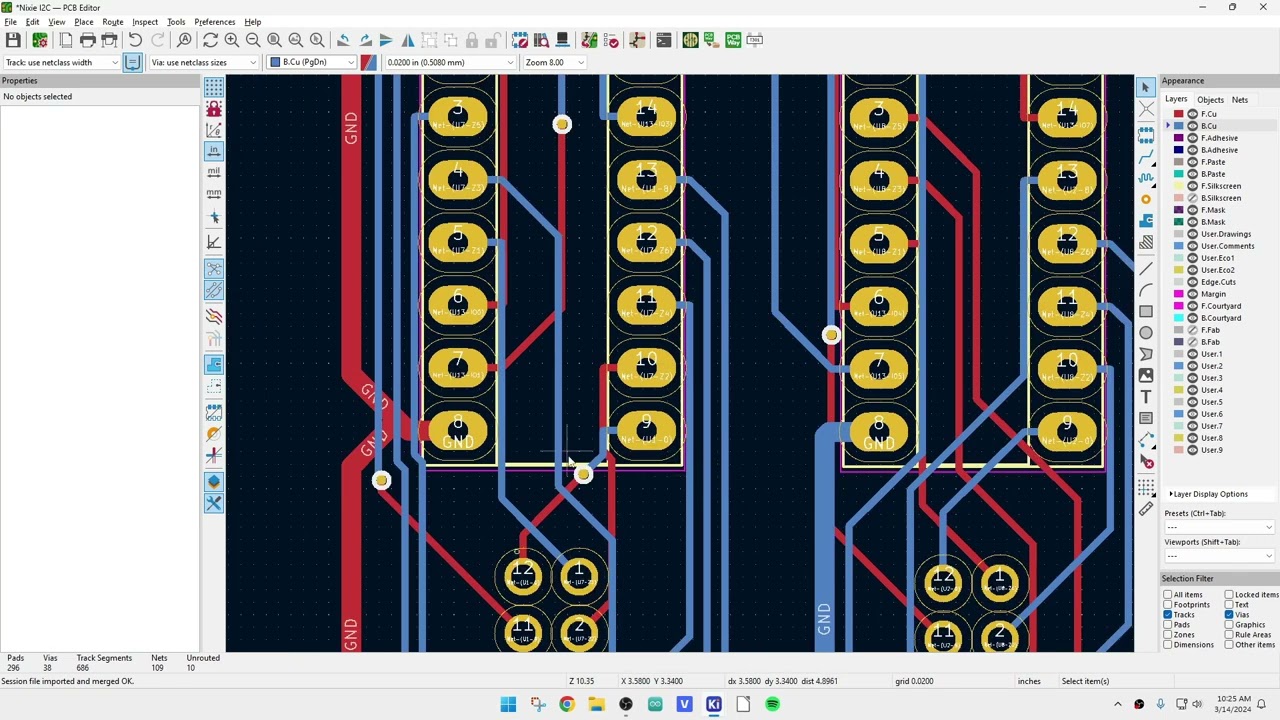Check the Footprints selection filter
The image size is (1280, 720).
(1167, 605)
